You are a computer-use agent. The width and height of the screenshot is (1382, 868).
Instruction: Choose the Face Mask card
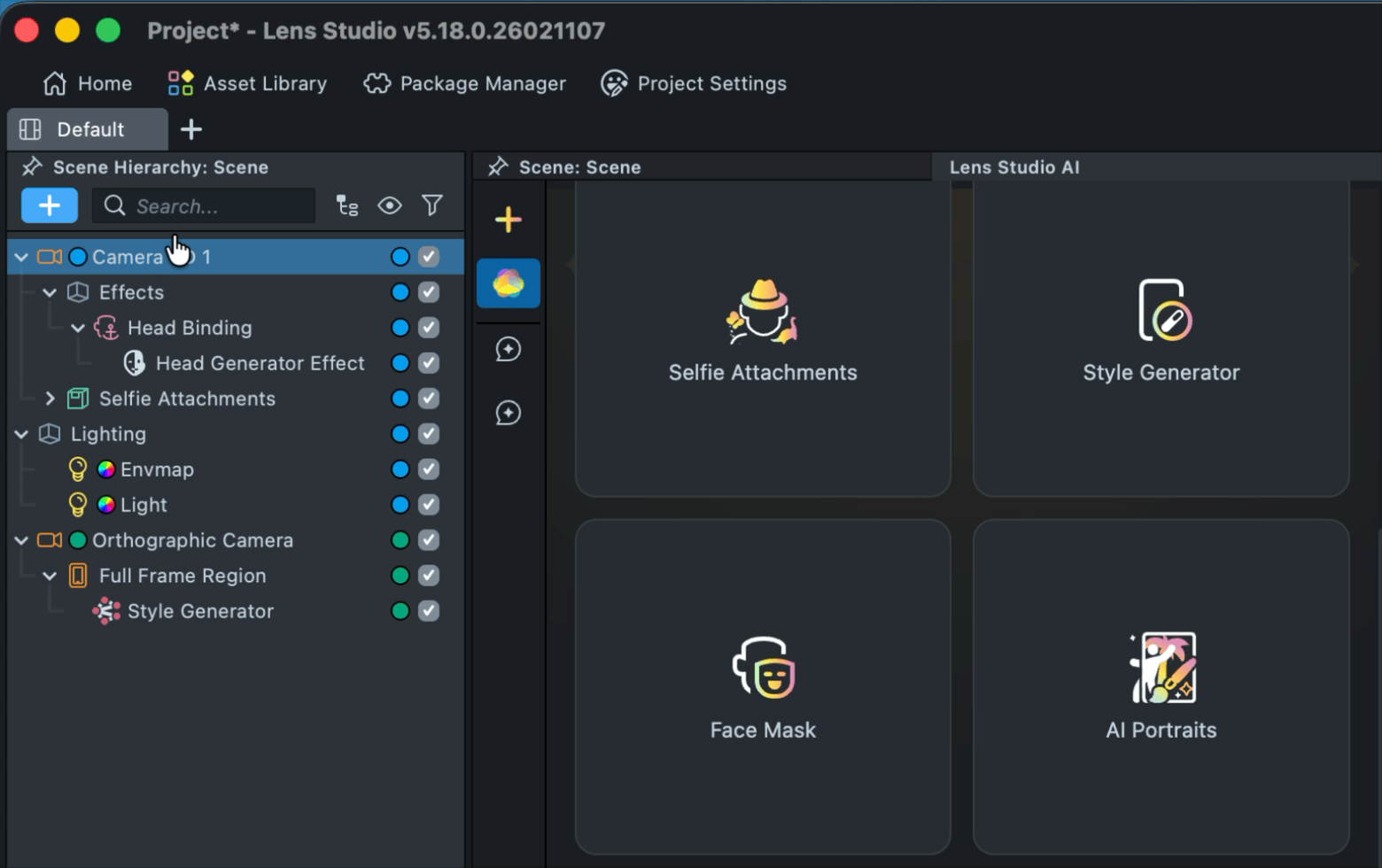pos(763,686)
